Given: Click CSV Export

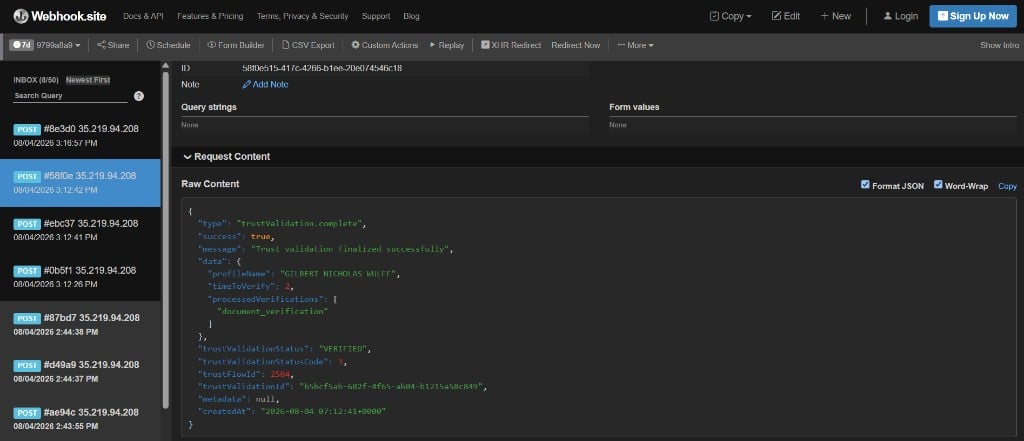Looking at the screenshot, I should tap(308, 45).
